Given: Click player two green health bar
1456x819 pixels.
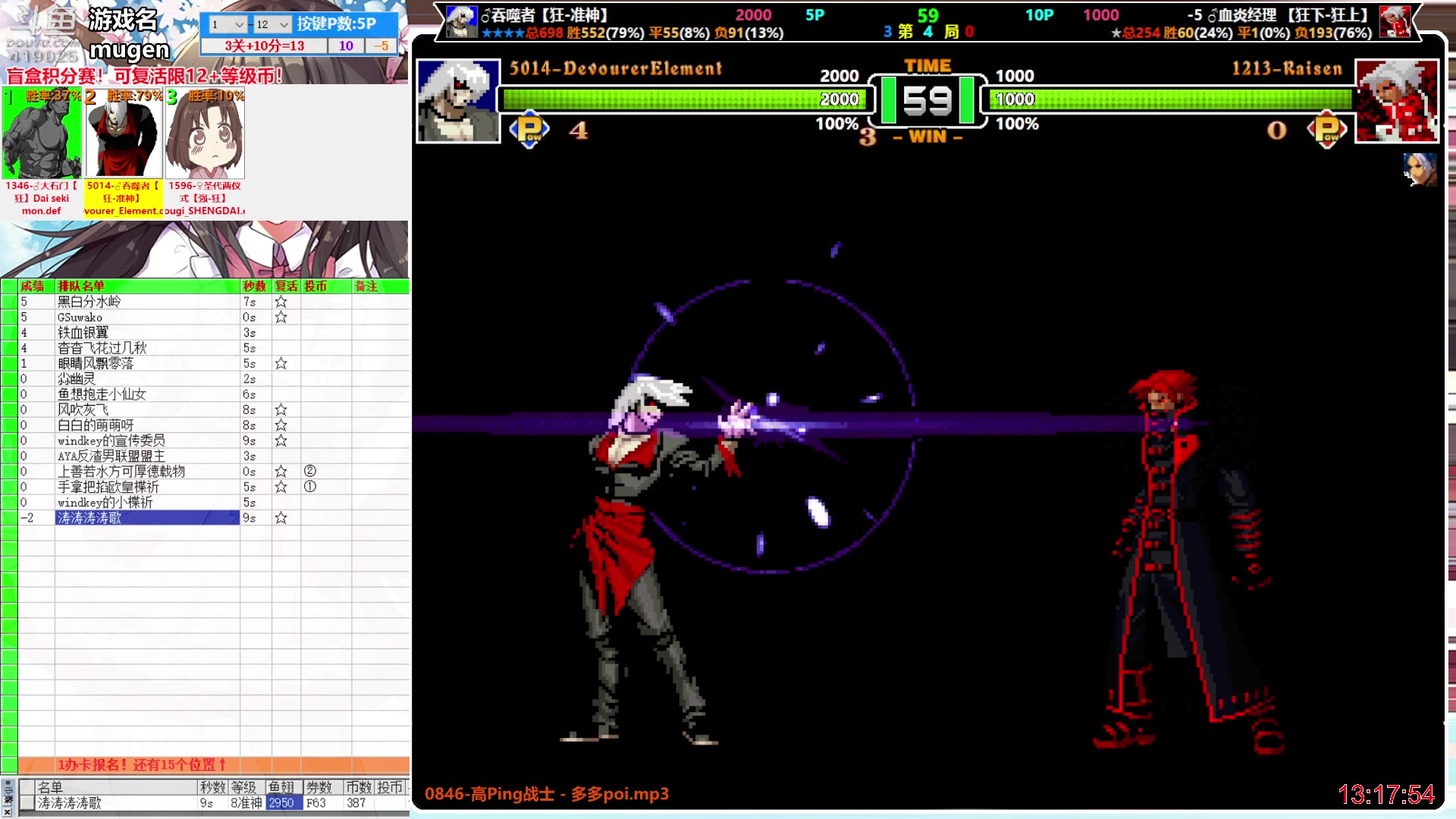Looking at the screenshot, I should (1172, 99).
